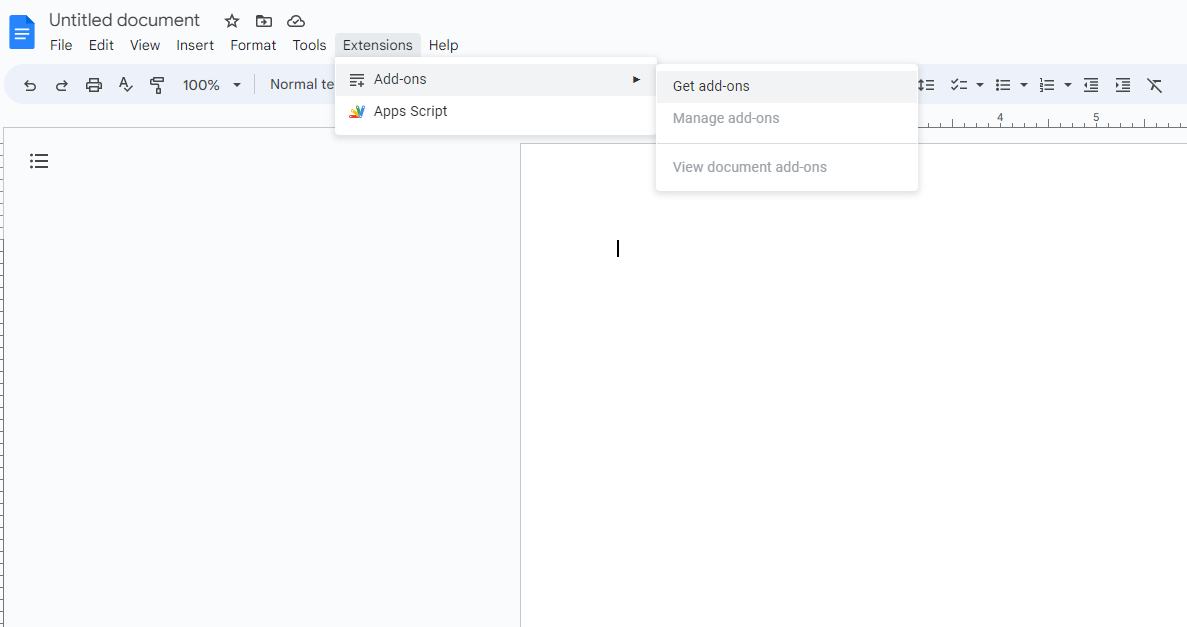The width and height of the screenshot is (1187, 627).
Task: Toggle the document tabs panel
Action: click(39, 160)
